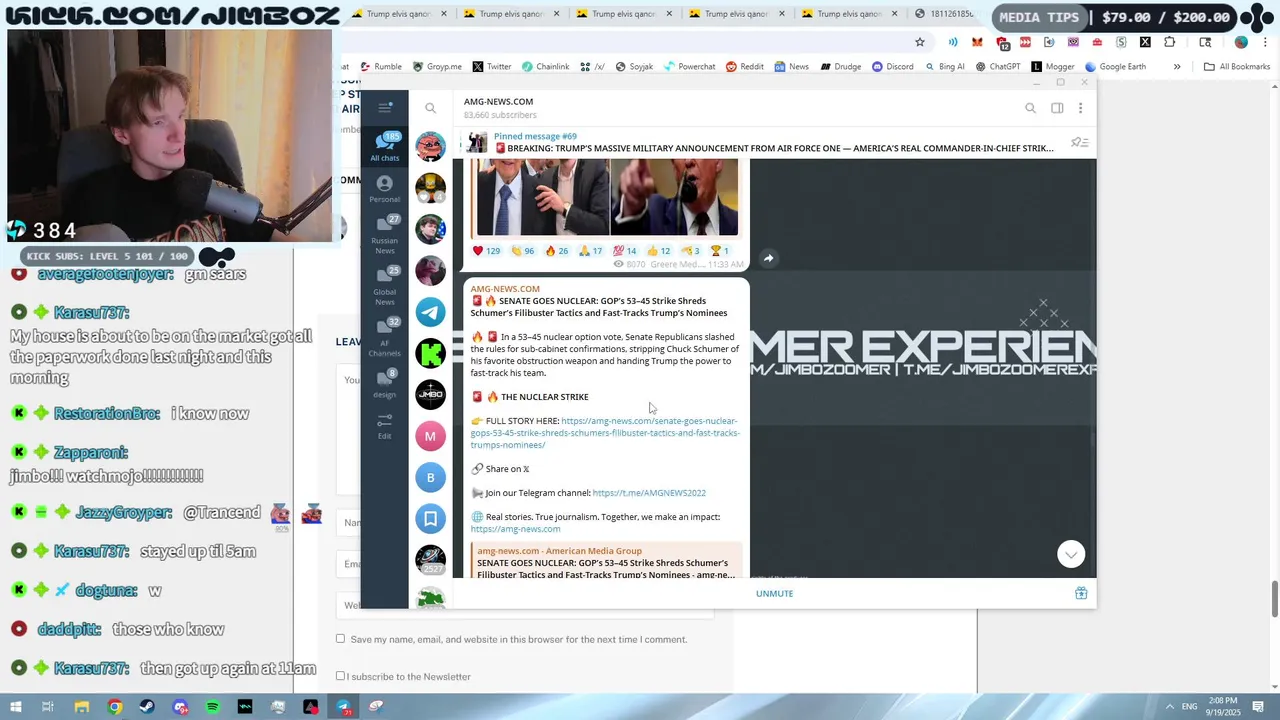Open the channel three-dot options menu
The image size is (1280, 720).
pyautogui.click(x=1080, y=108)
